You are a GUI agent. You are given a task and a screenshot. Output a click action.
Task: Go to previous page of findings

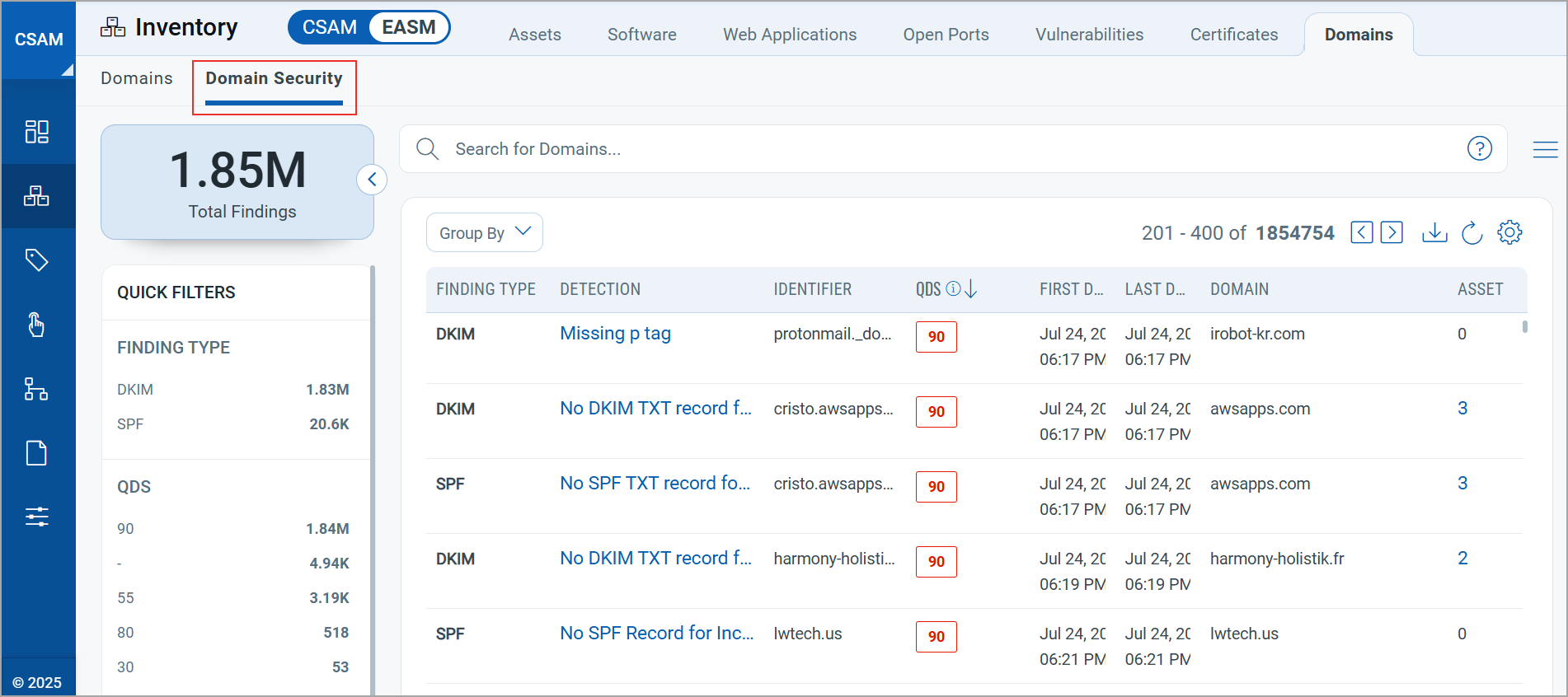[x=1362, y=233]
